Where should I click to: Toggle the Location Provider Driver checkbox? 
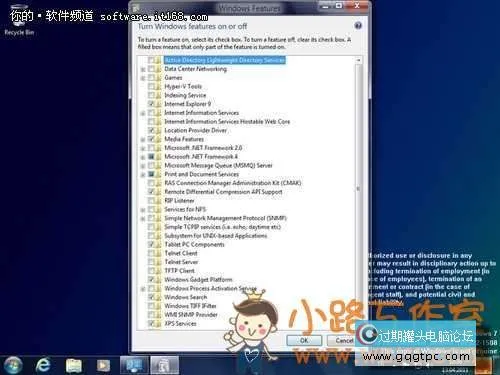coord(151,130)
